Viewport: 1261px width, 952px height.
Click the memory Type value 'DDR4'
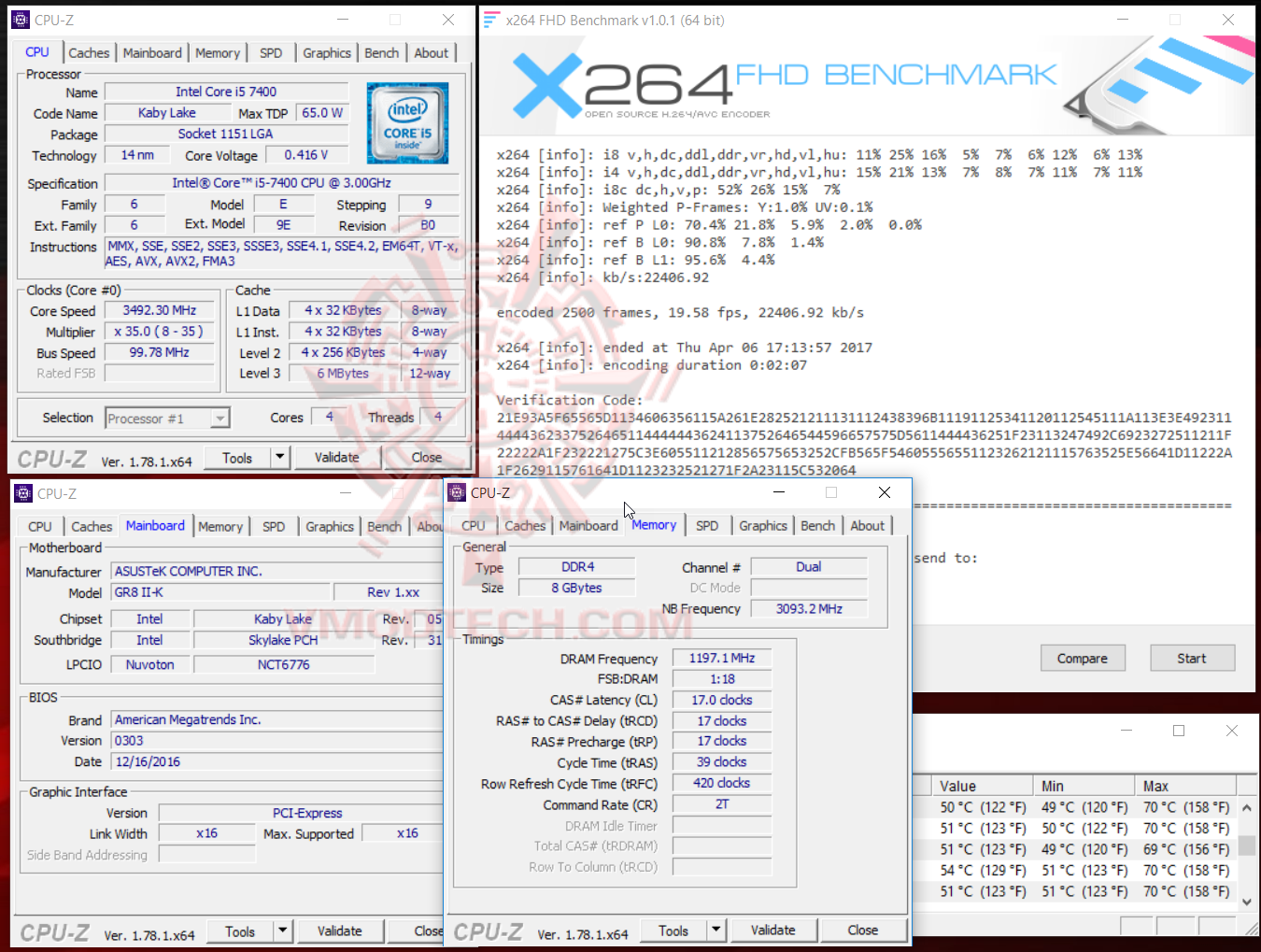click(577, 566)
